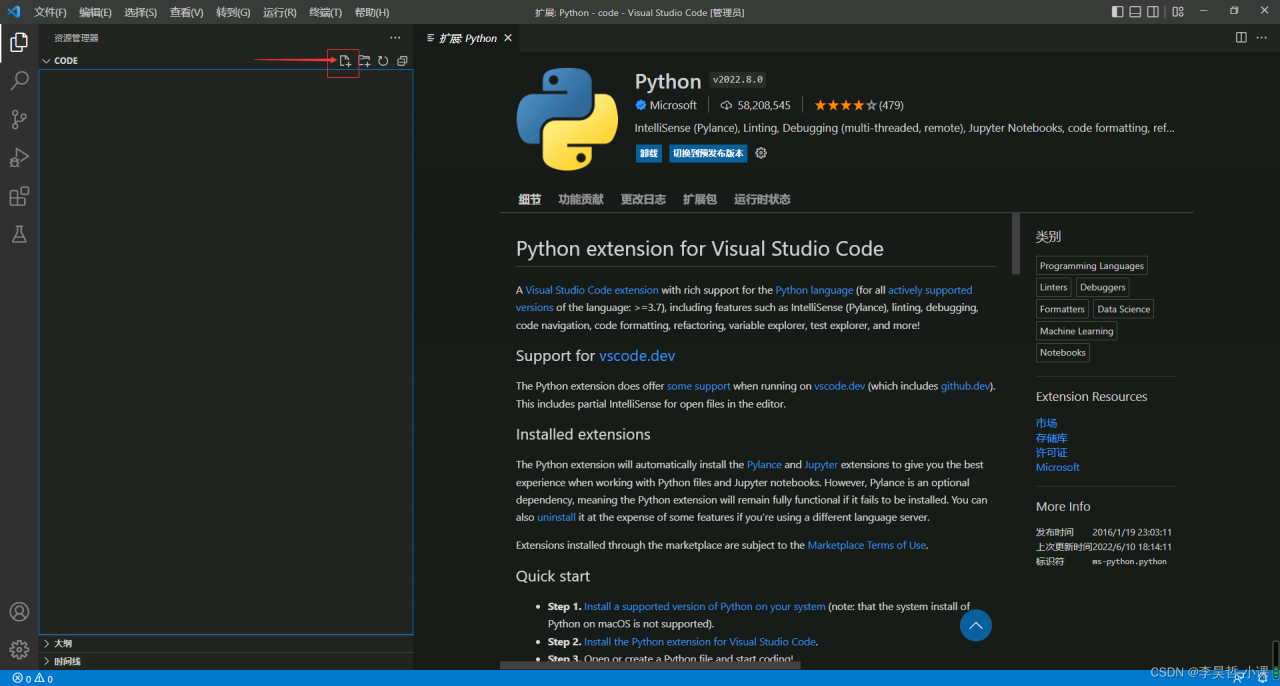Open the vscode.dev heading link
1280x686 pixels.
coord(637,355)
